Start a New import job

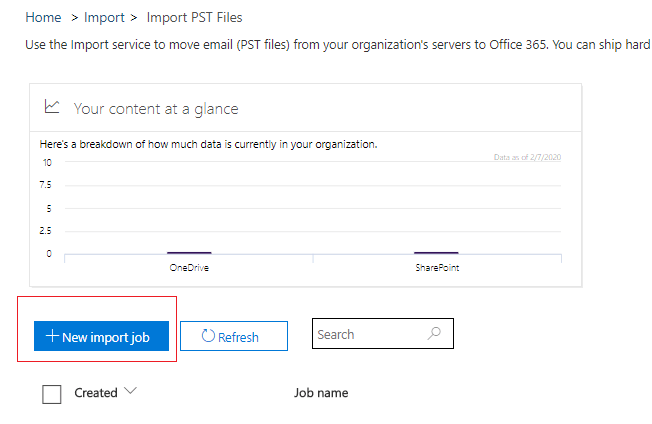100,337
